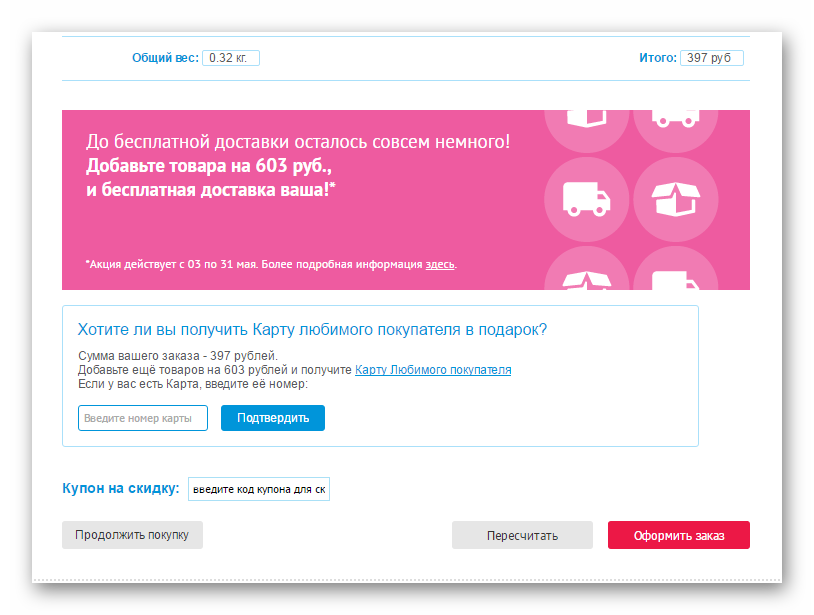Focus the "Введите номер карты" input field

[x=142, y=418]
